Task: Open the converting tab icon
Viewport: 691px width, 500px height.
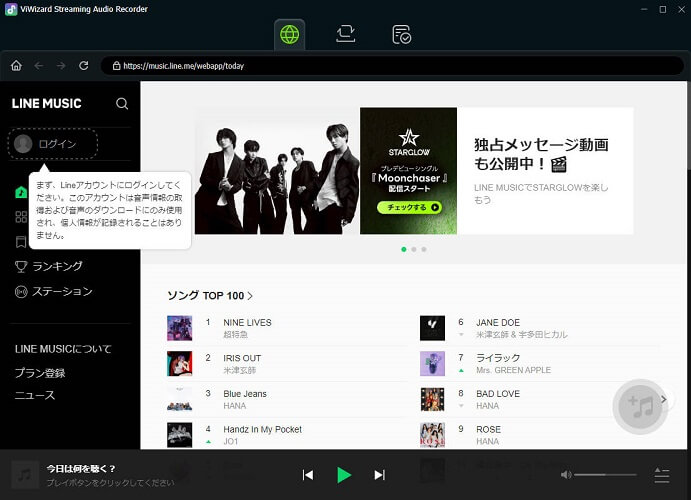Action: pyautogui.click(x=346, y=34)
